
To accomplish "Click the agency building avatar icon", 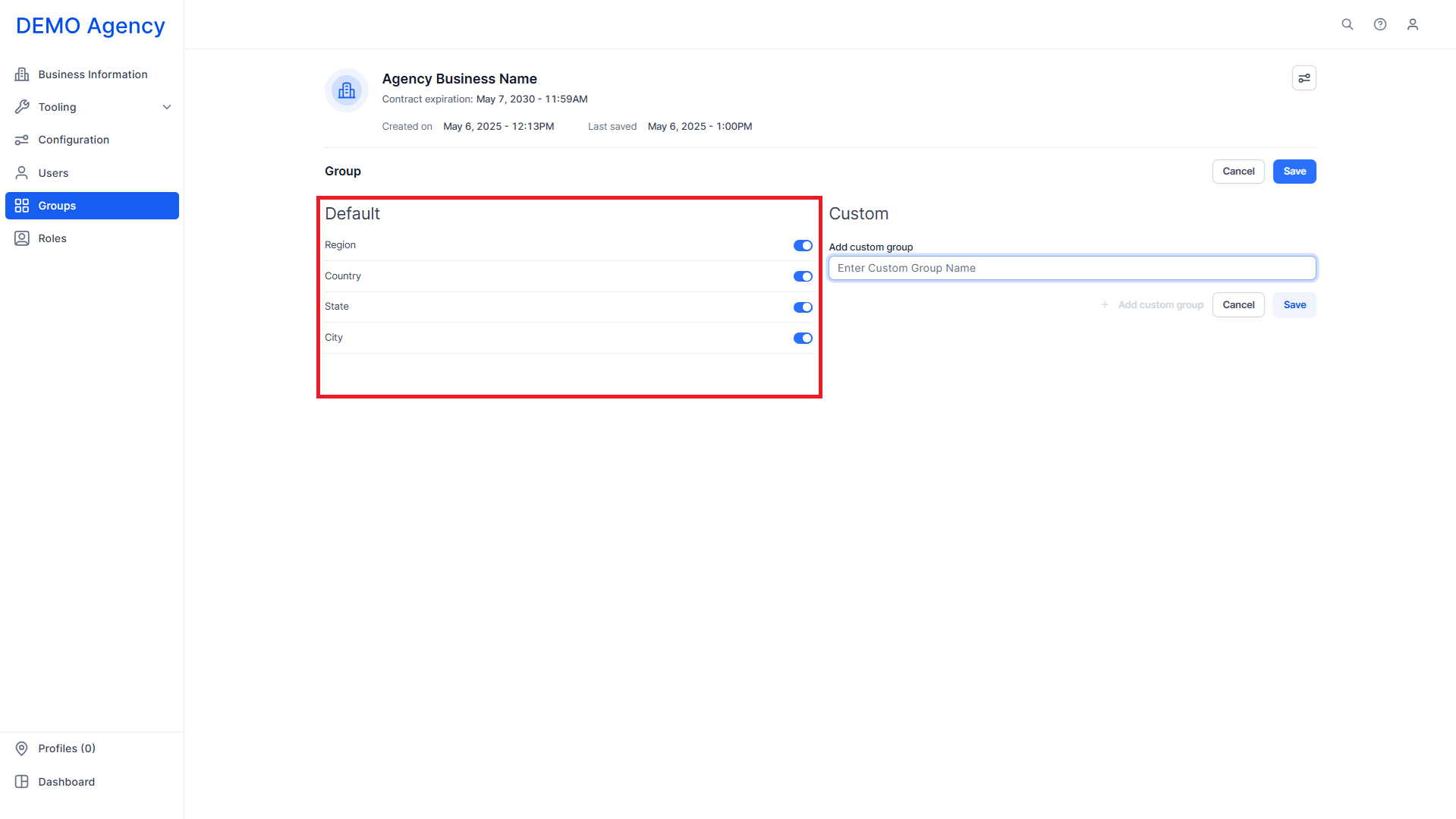I will coord(347,90).
